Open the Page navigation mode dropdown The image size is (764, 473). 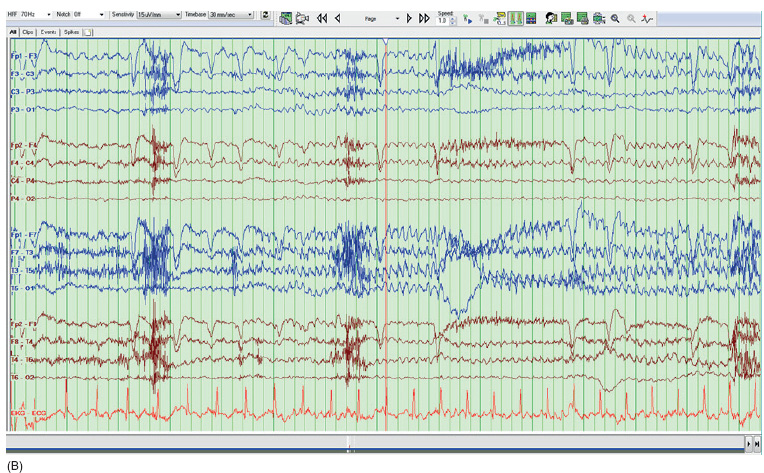[397, 18]
